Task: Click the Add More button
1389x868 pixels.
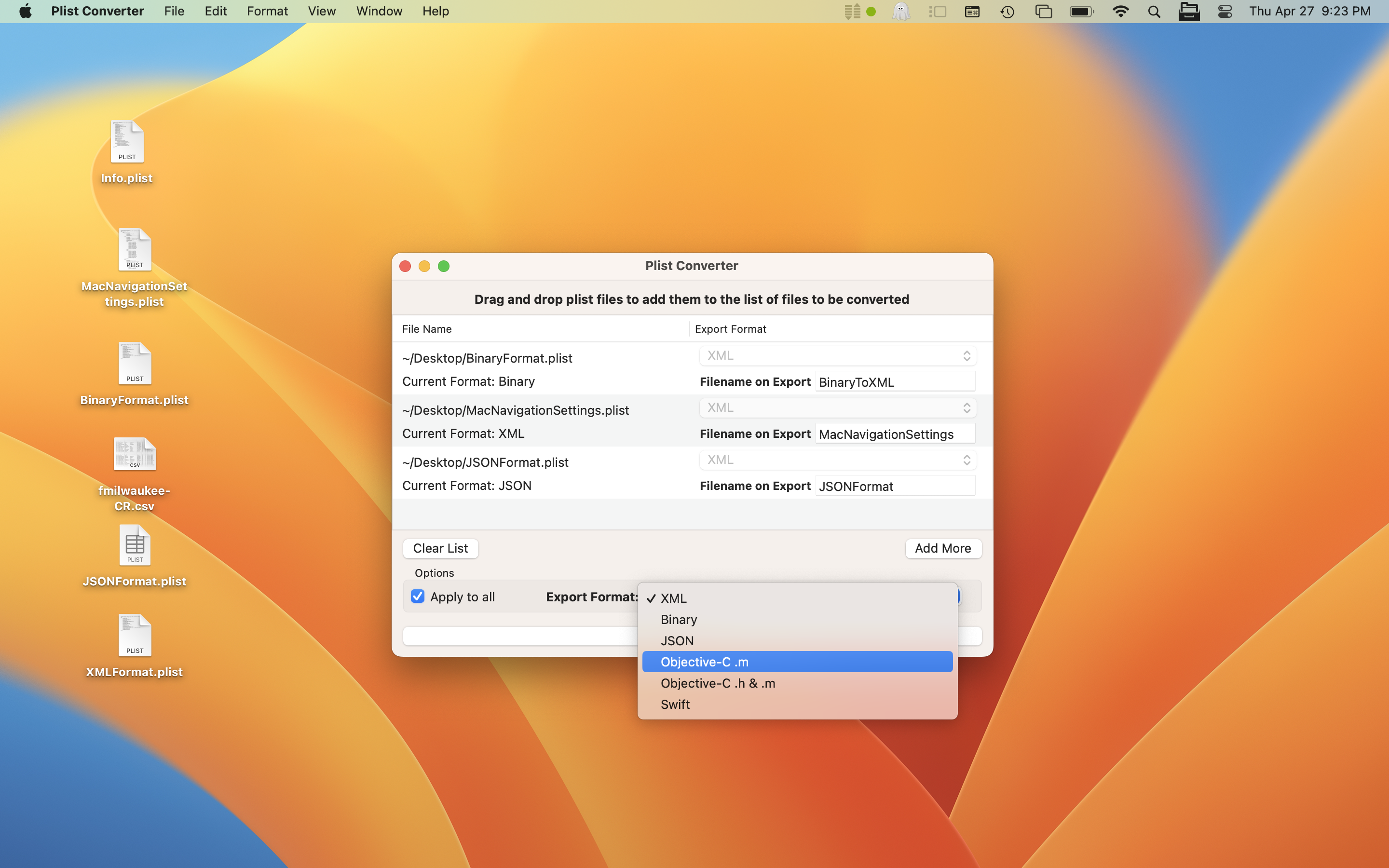Action: (x=943, y=548)
